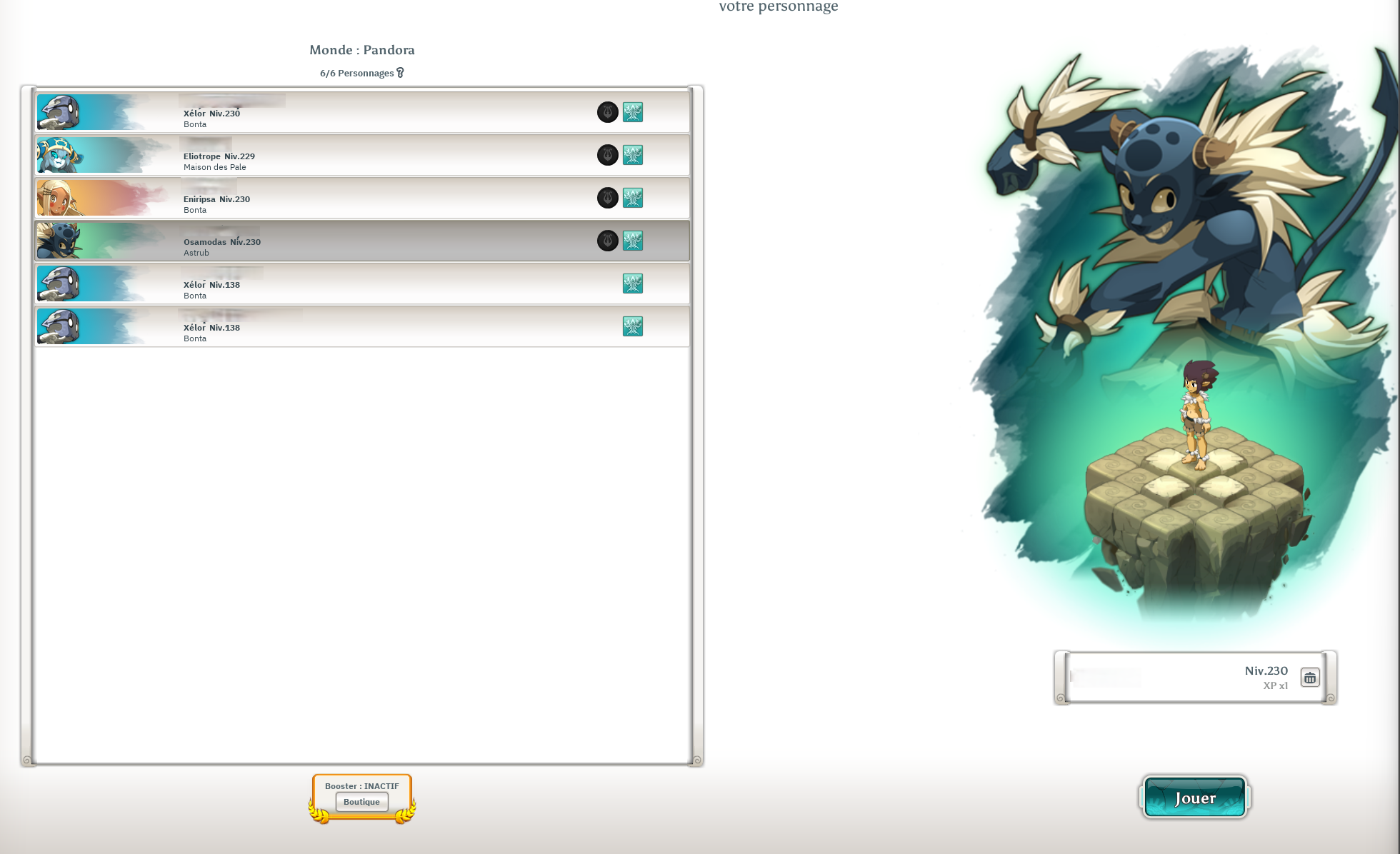Click the '6/6 Personnages' counter
The height and width of the screenshot is (854, 1400).
tap(356, 73)
